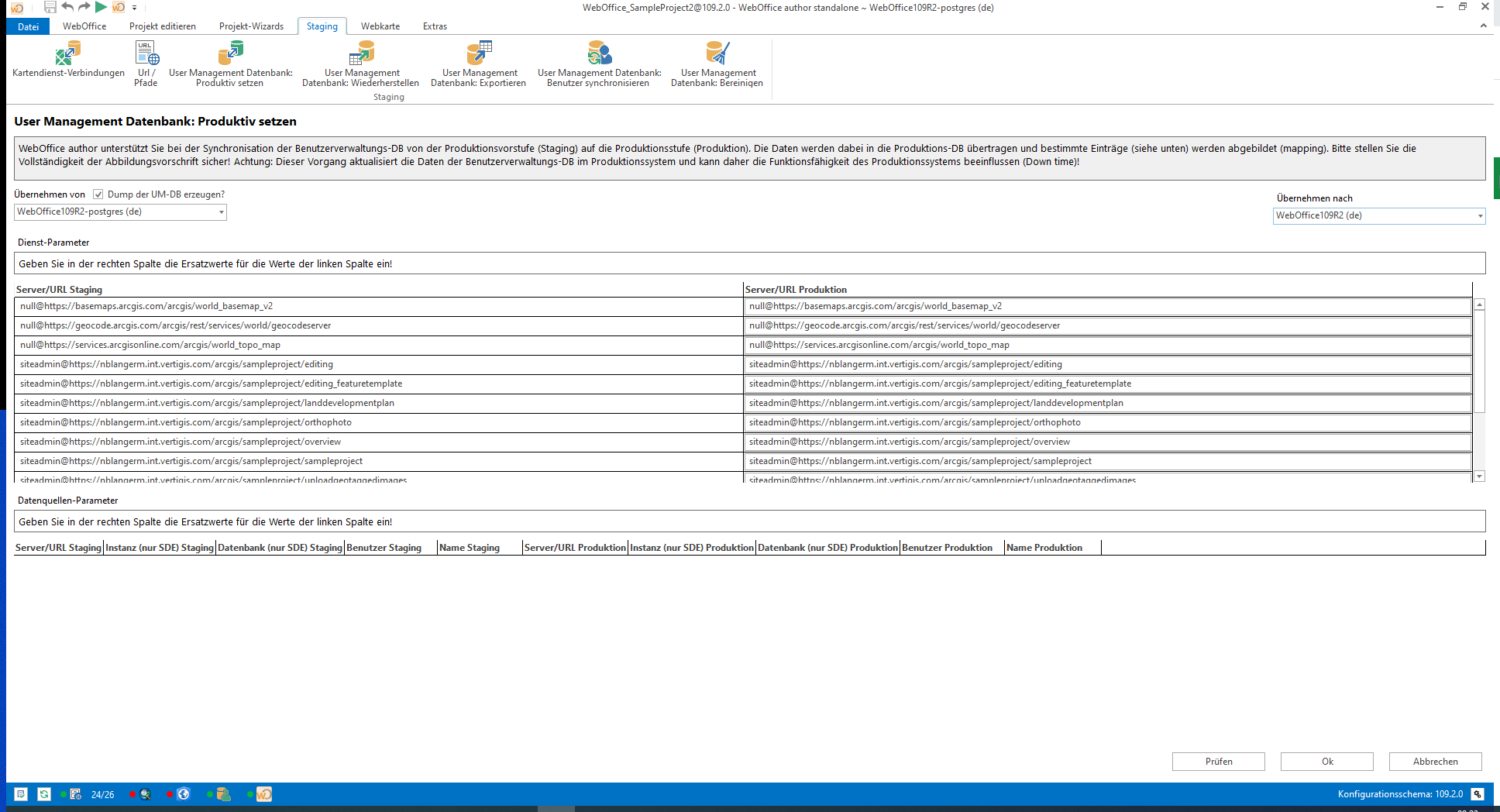Open the 'Übernehmen von' dropdown list
This screenshot has width=1500, height=812.
tap(221, 212)
